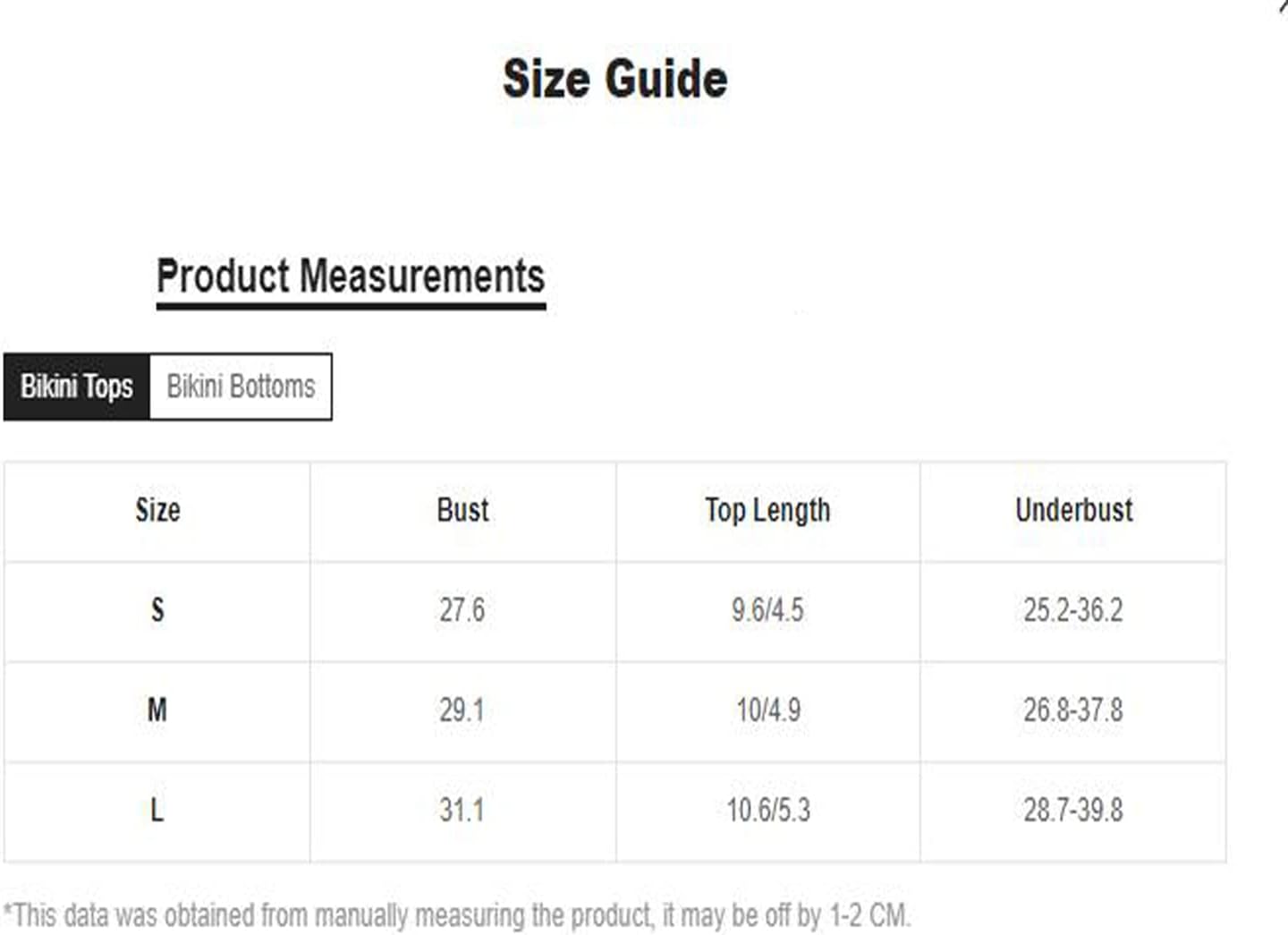The width and height of the screenshot is (1288, 935).
Task: Click the 27.6 bust value
Action: 462,610
